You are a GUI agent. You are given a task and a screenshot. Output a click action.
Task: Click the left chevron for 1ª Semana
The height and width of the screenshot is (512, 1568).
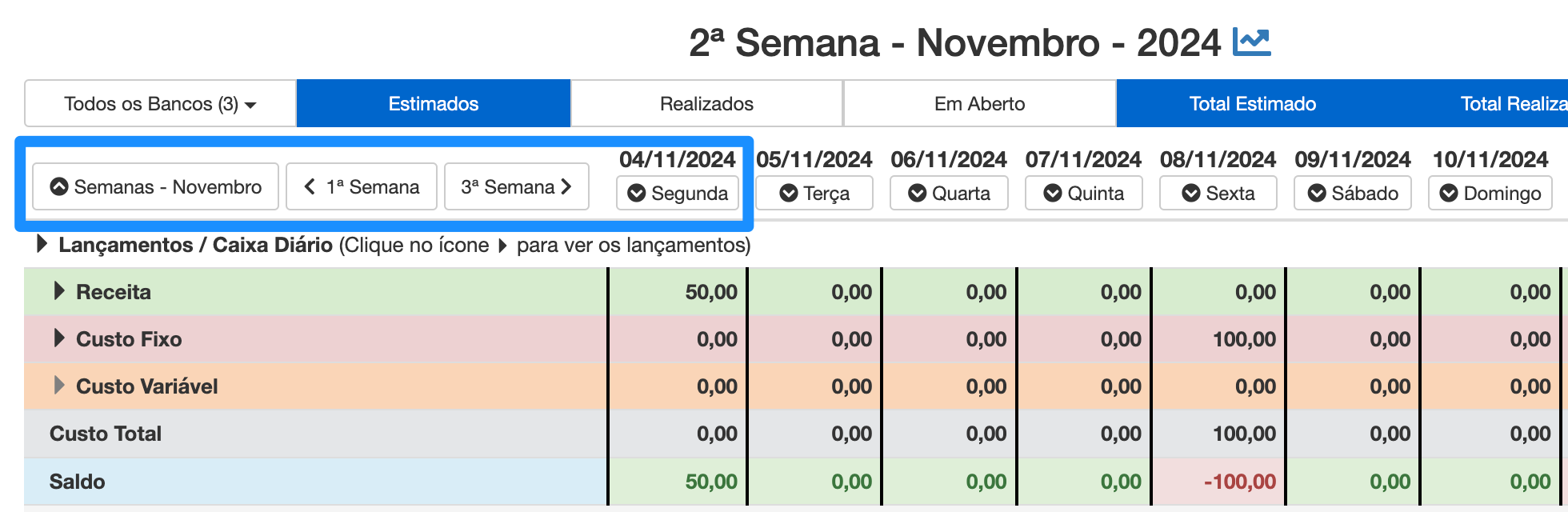(310, 187)
